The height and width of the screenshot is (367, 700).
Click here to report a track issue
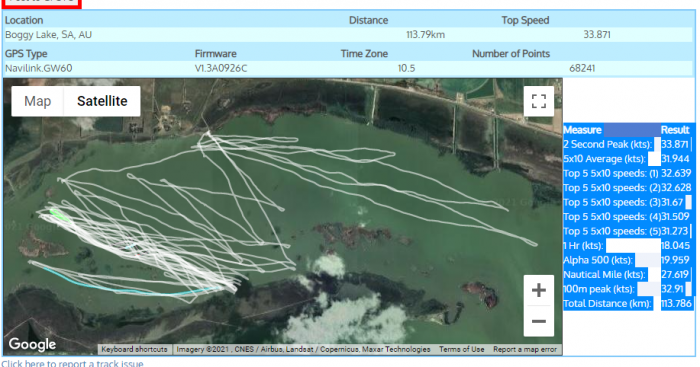(72, 363)
